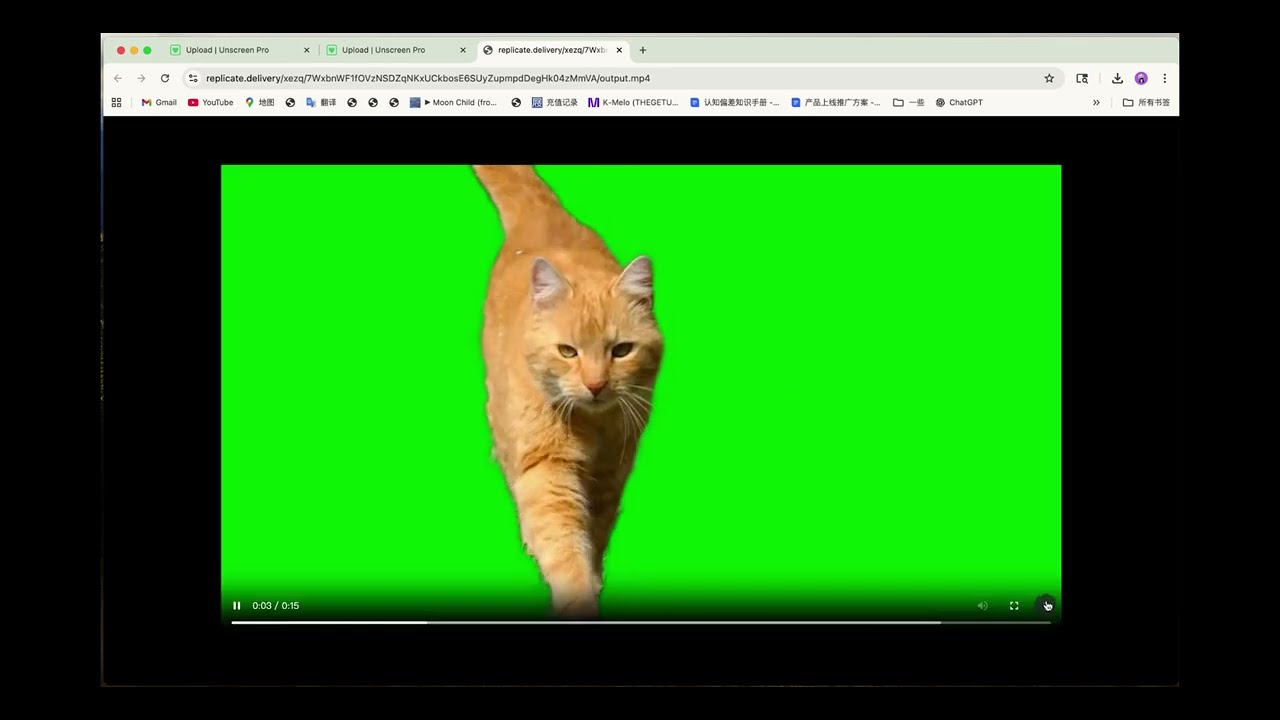1280x720 pixels.
Task: Open the media search lens icon
Action: 1082,78
